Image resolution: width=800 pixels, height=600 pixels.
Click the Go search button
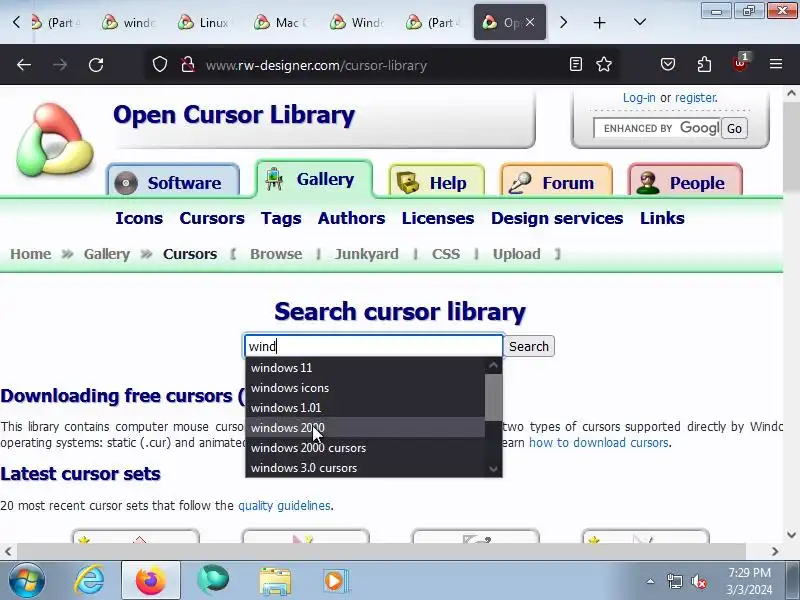pos(734,129)
